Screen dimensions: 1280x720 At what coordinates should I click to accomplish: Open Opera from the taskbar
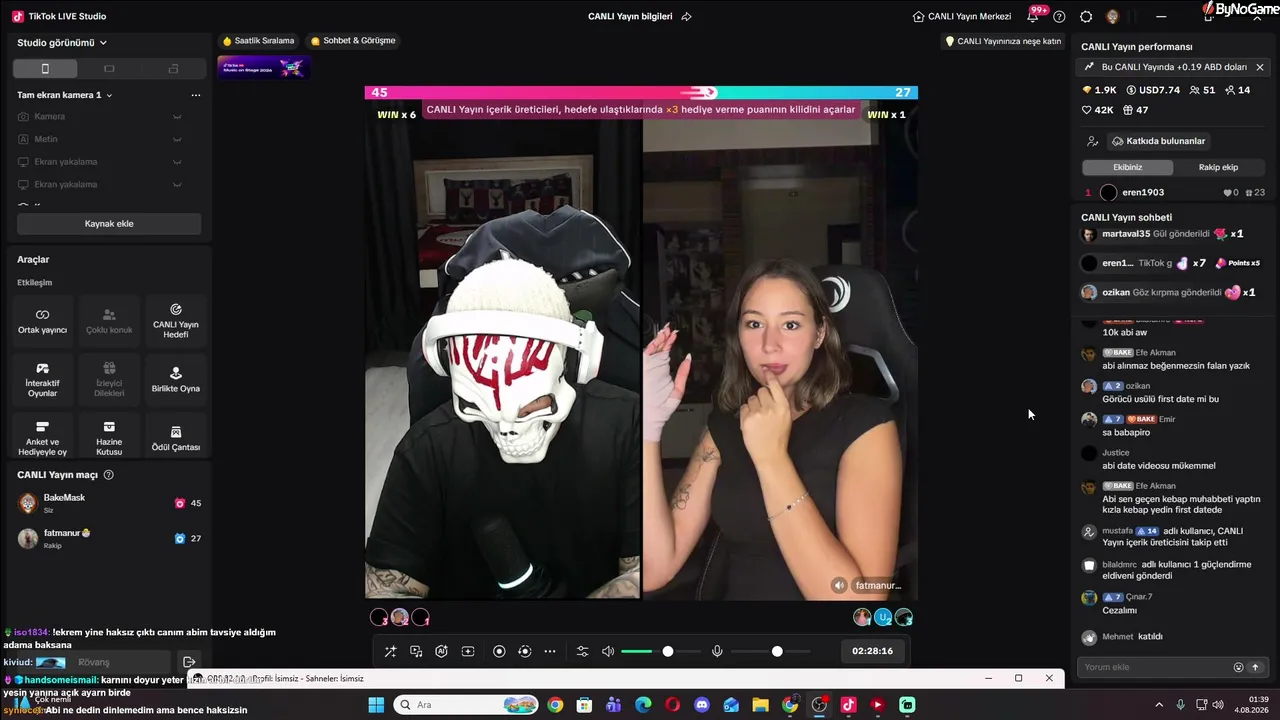tap(673, 705)
